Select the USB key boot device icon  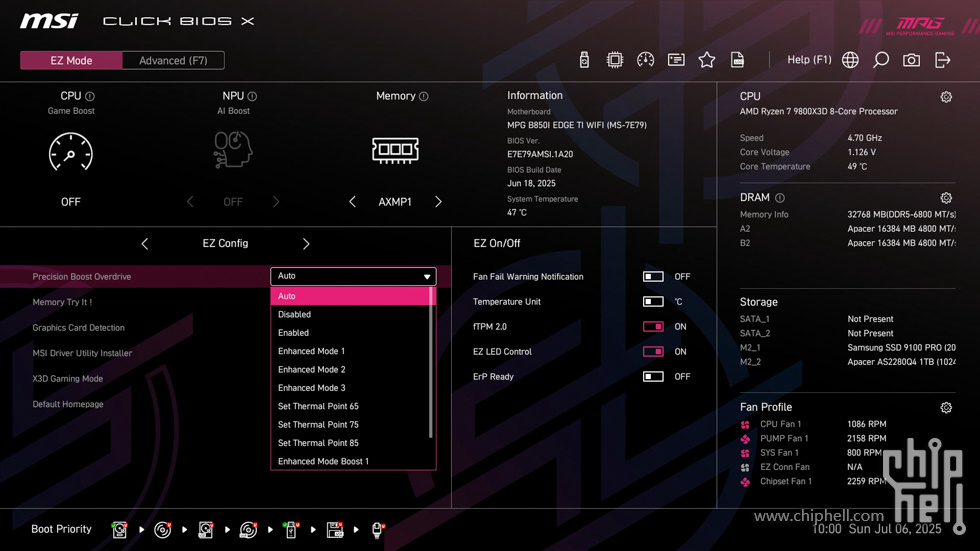pyautogui.click(x=291, y=530)
